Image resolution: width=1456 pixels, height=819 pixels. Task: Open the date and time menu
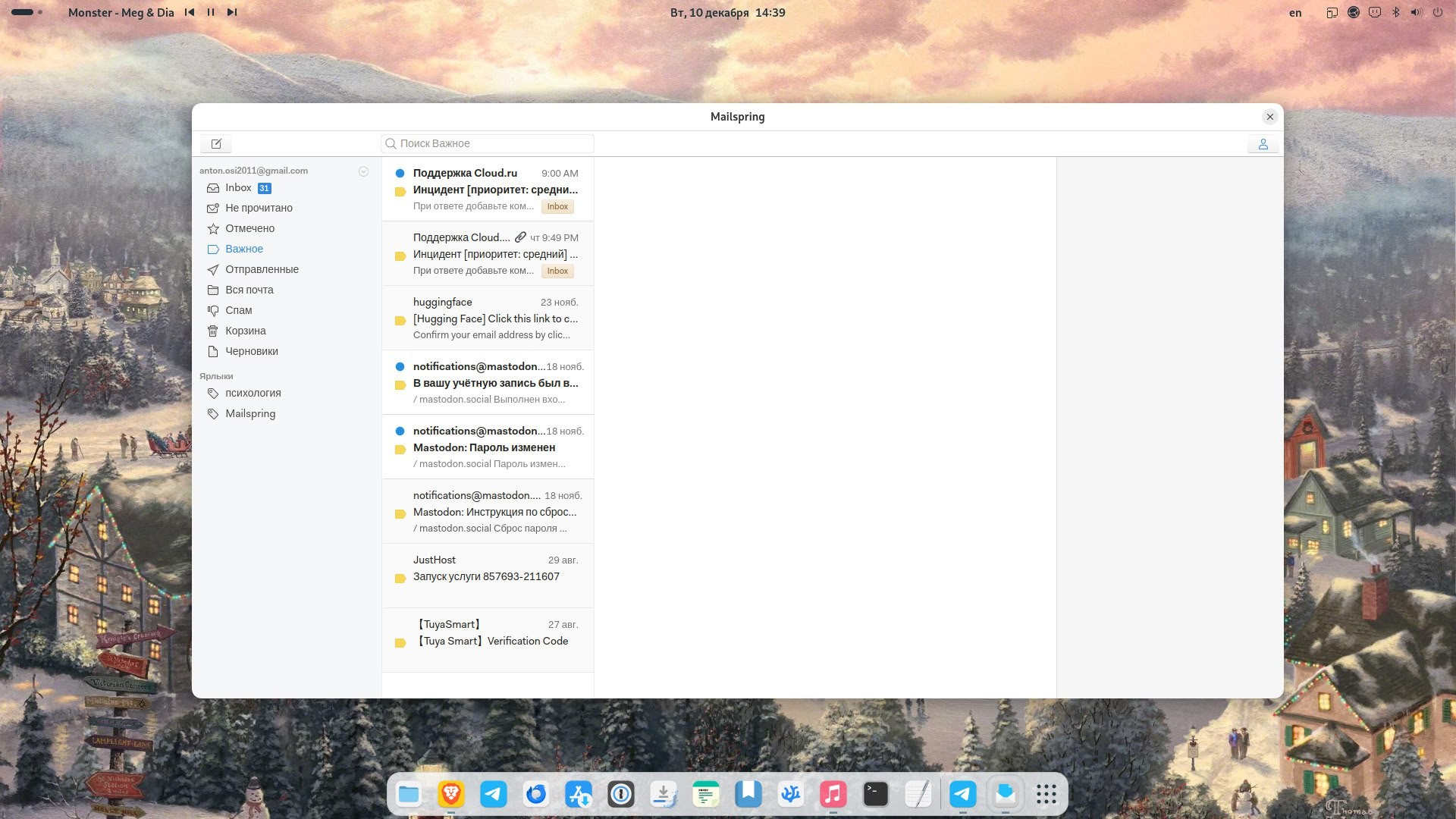pyautogui.click(x=728, y=13)
